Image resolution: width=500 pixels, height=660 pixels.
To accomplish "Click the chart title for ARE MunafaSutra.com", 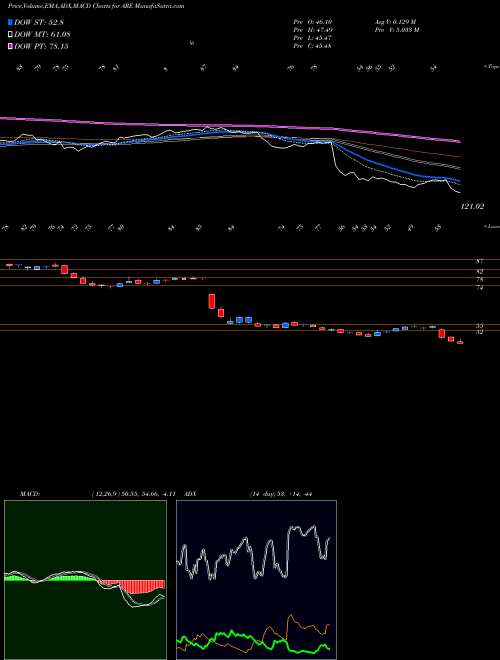I will pos(96,6).
